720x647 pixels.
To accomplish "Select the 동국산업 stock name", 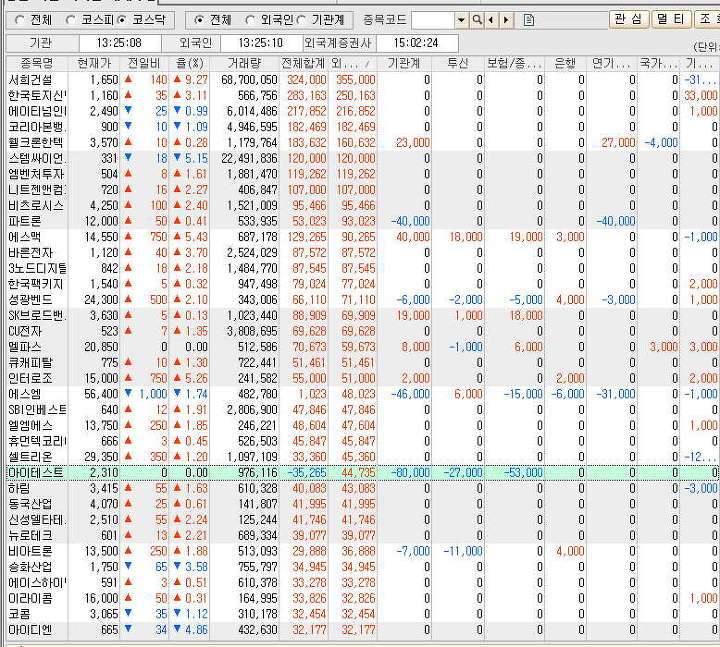I will click(30, 504).
